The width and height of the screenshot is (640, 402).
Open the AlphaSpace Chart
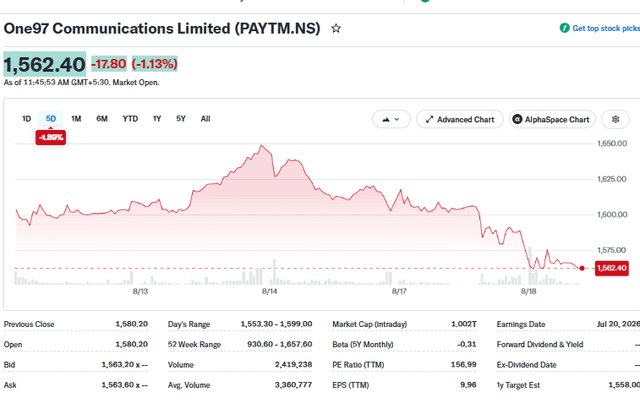pos(552,119)
